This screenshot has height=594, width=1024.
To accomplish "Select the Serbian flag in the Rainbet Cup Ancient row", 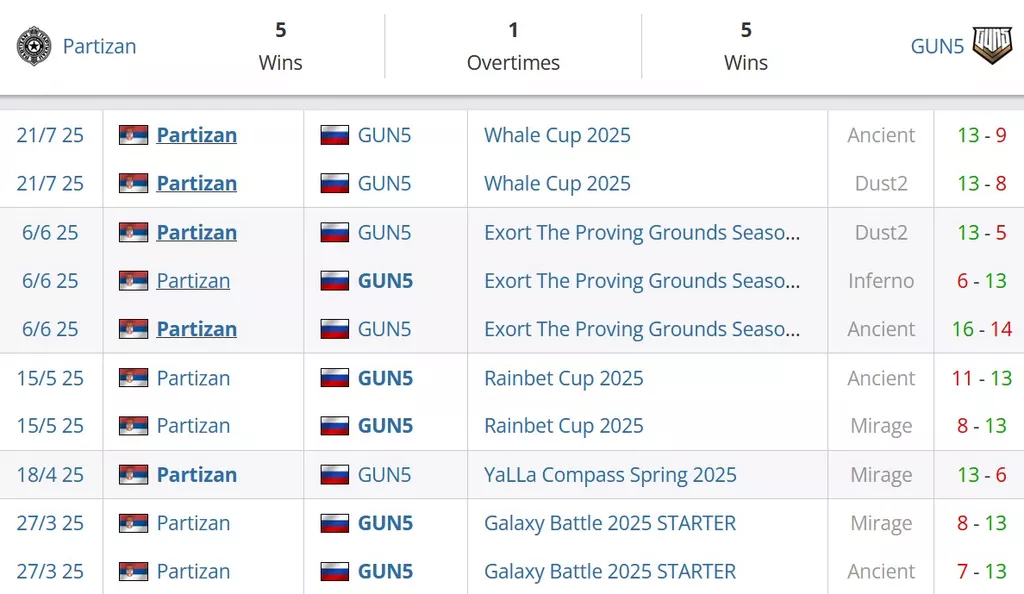I will (x=133, y=378).
